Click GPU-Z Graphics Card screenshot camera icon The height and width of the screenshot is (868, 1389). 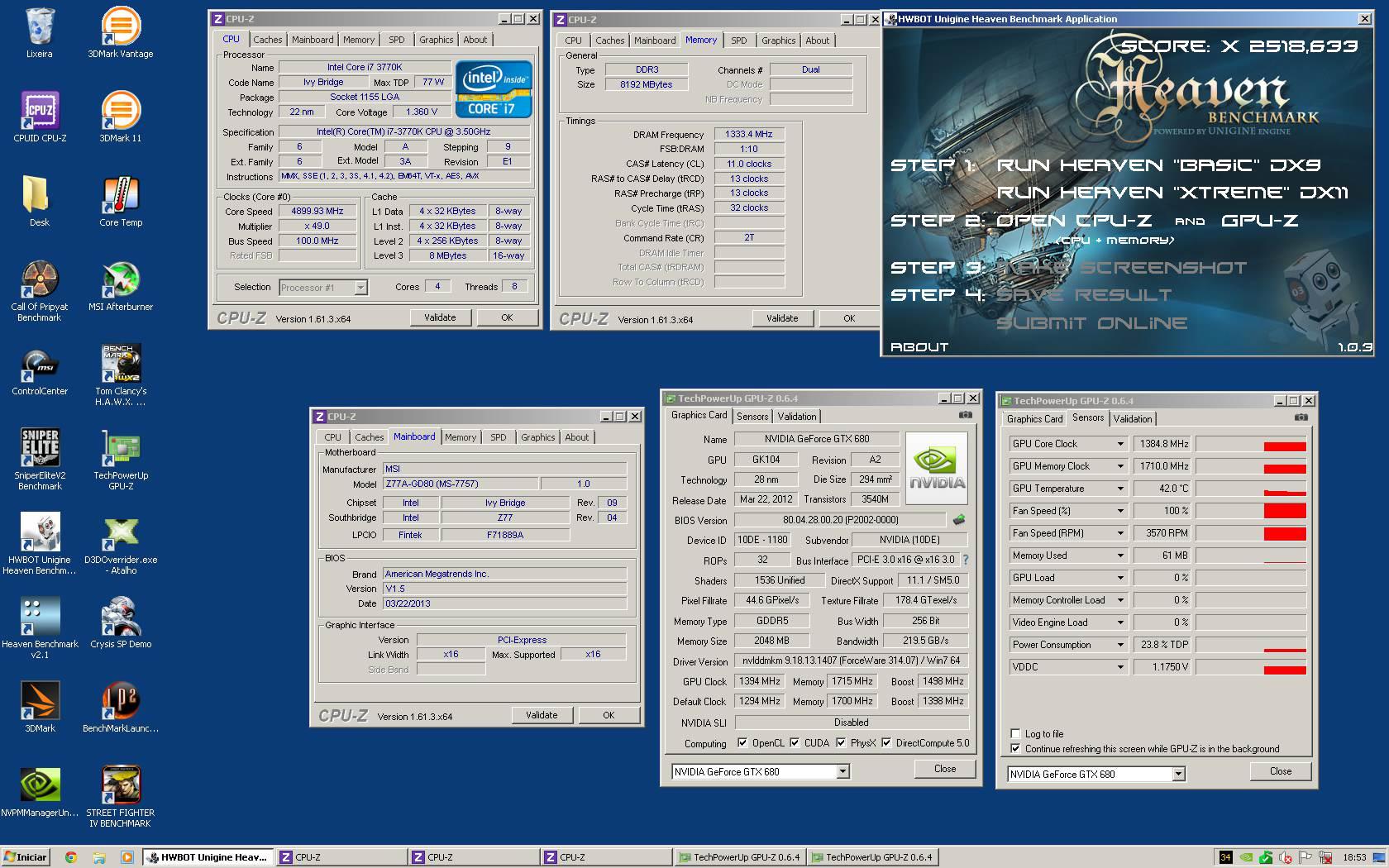point(965,415)
